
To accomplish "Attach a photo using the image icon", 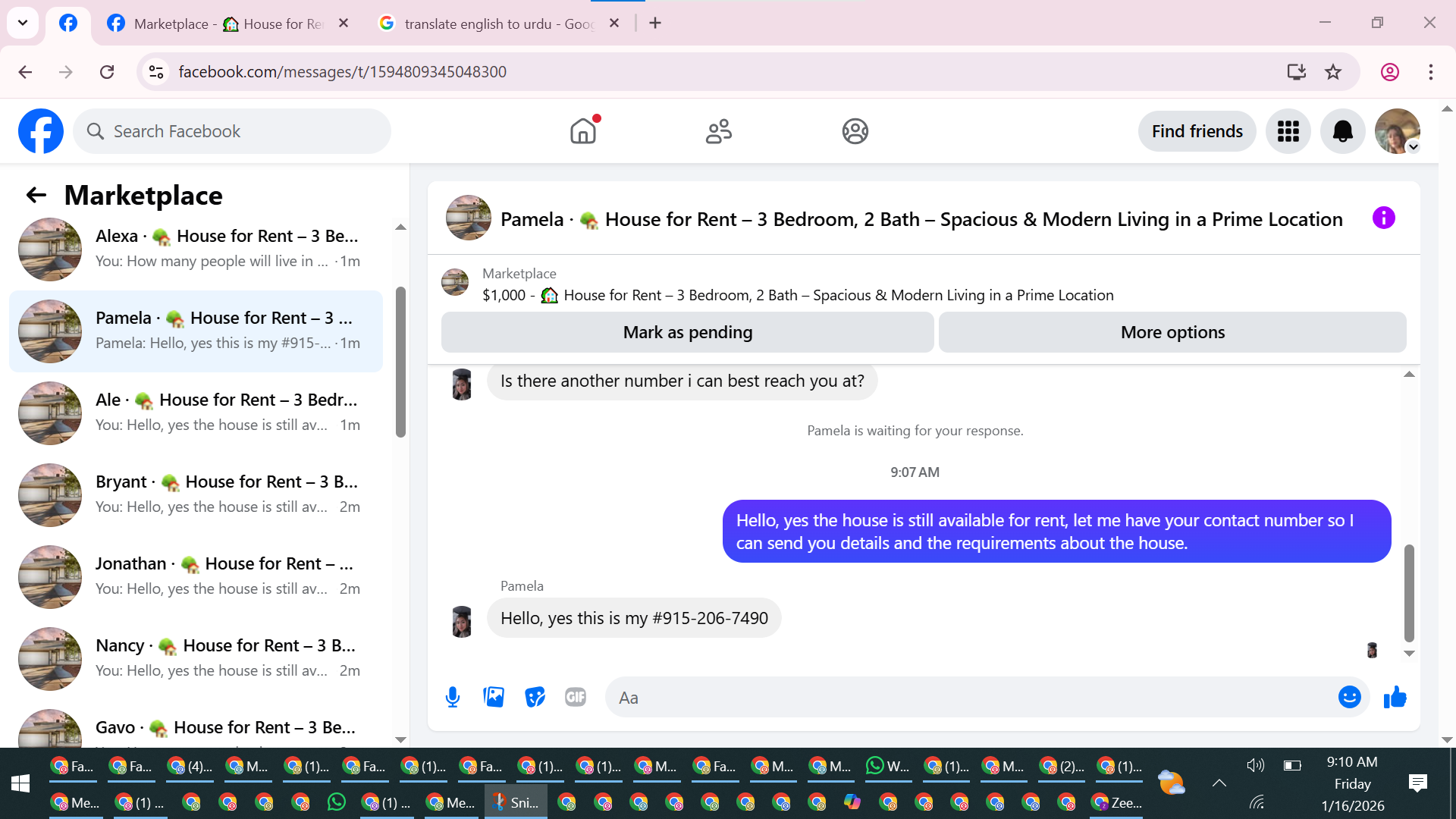I will (494, 697).
